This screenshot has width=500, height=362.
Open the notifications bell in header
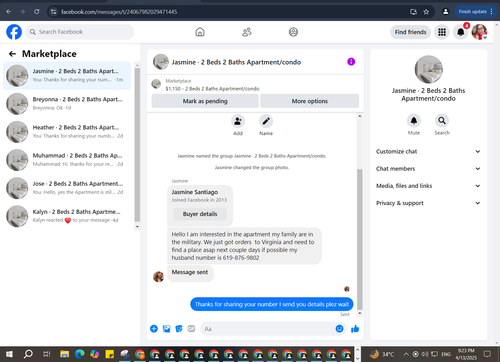461,32
